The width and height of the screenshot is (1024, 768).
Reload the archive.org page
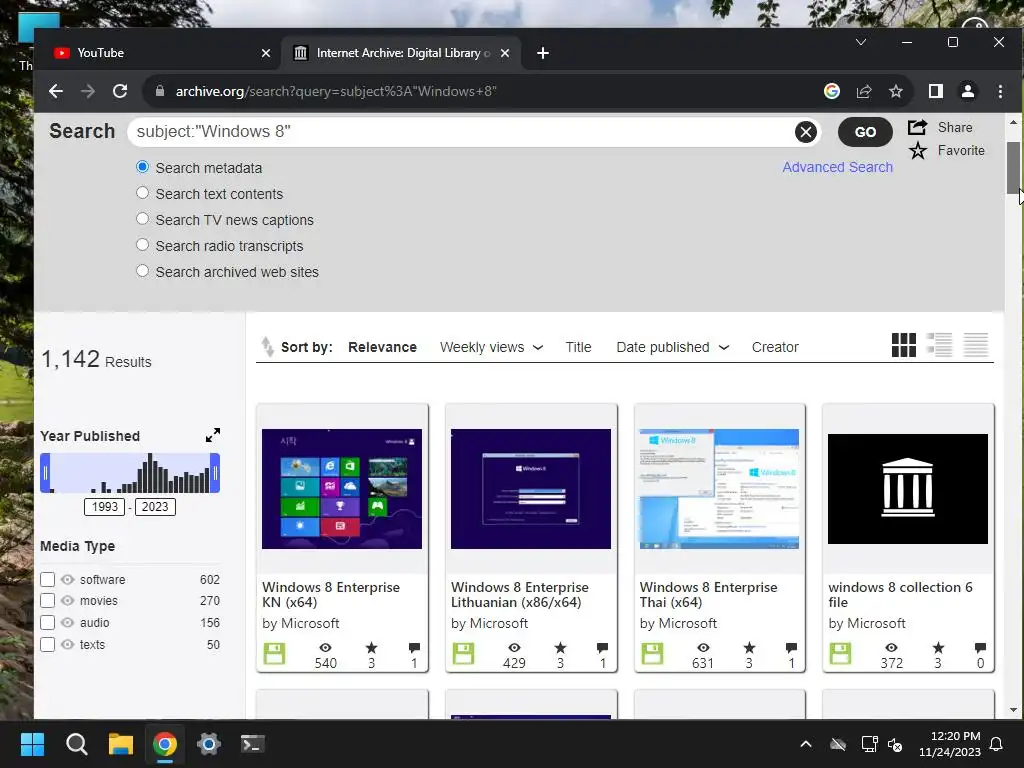pyautogui.click(x=120, y=91)
